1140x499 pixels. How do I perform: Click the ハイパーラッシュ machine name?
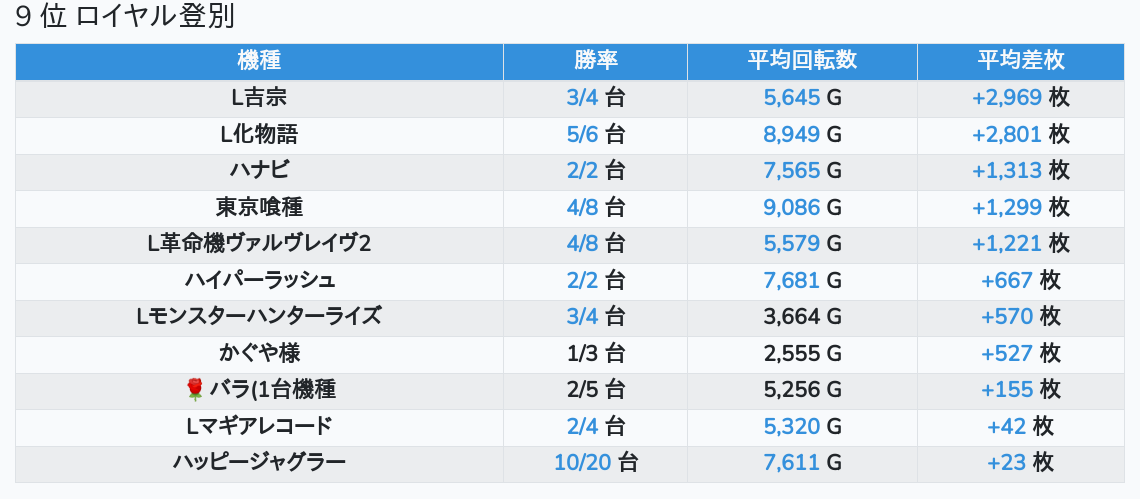coord(259,280)
